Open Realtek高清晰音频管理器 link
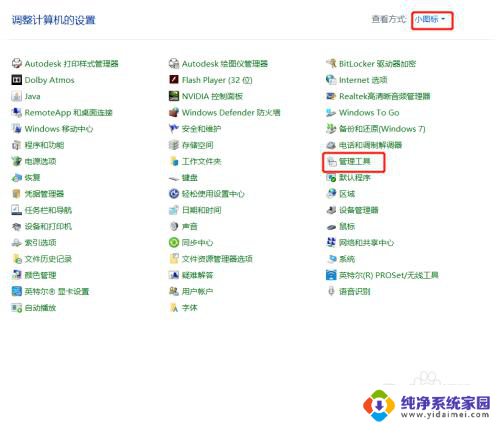500x425 pixels. click(x=384, y=96)
